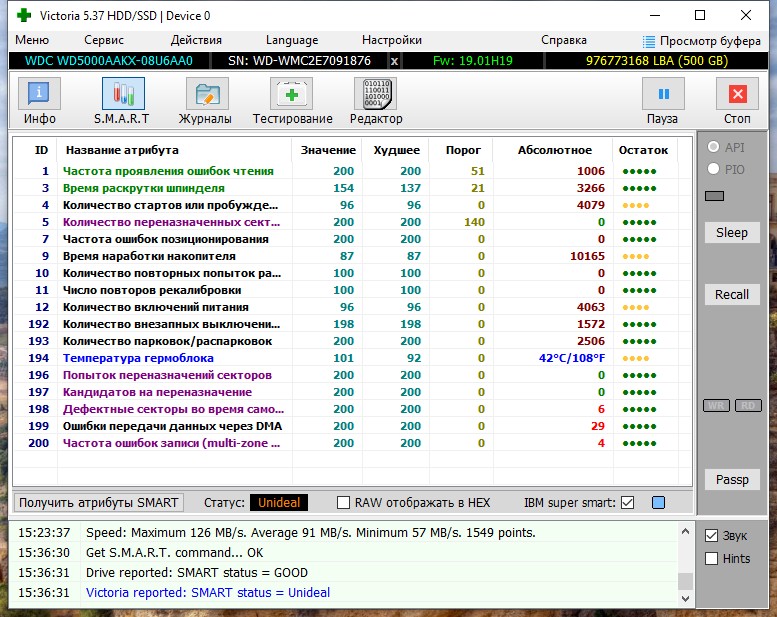Viewport: 777px width, 617px height.
Task: Click absolute value 42°C/108°F
Action: tap(572, 358)
